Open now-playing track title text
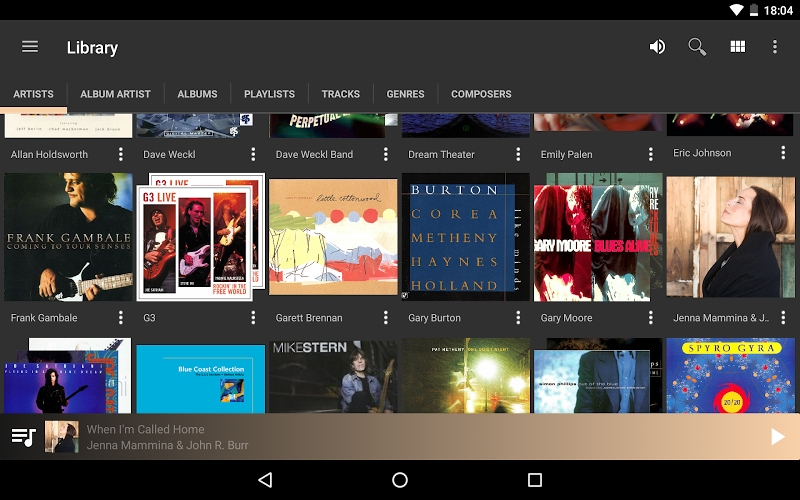The width and height of the screenshot is (800, 500). [x=145, y=429]
